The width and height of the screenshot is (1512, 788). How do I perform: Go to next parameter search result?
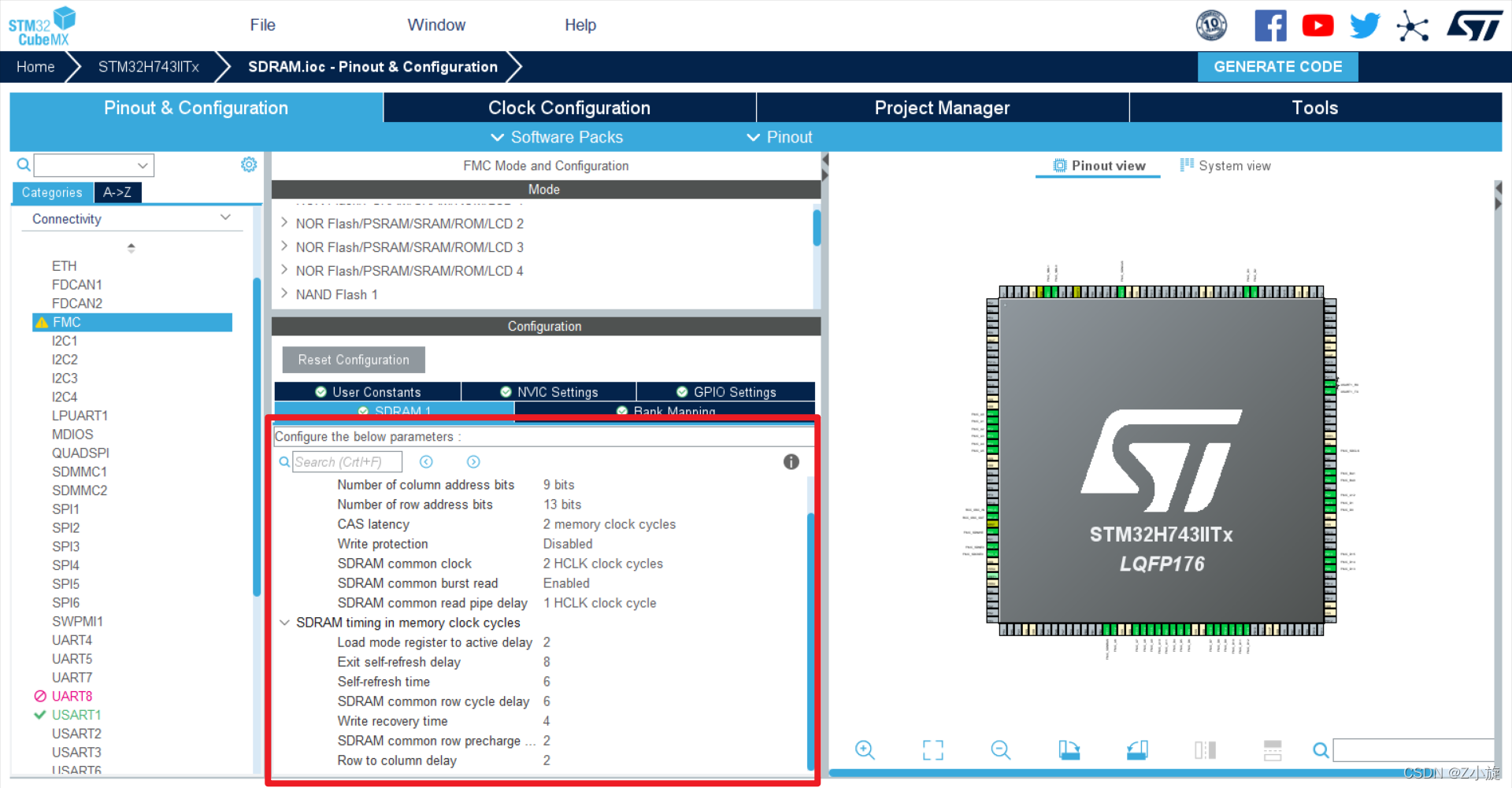pos(473,462)
